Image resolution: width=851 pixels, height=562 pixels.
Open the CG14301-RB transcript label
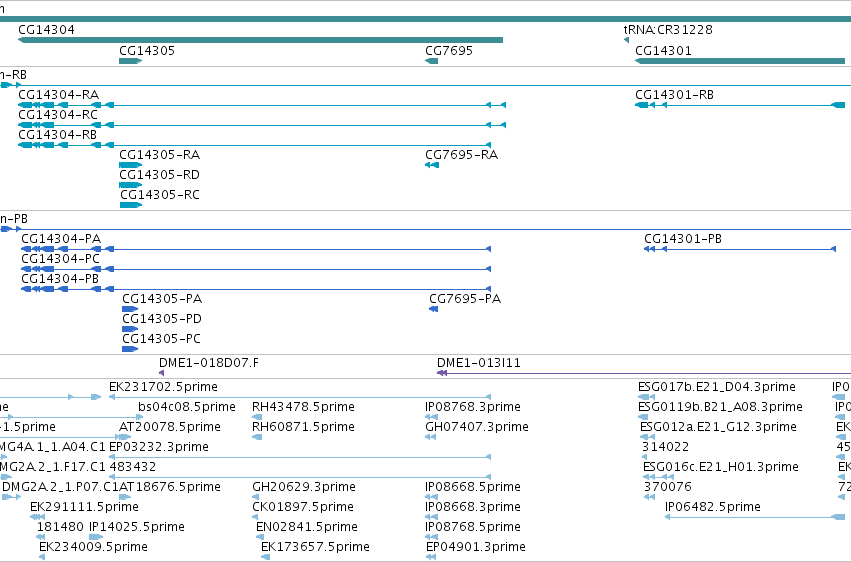click(675, 95)
